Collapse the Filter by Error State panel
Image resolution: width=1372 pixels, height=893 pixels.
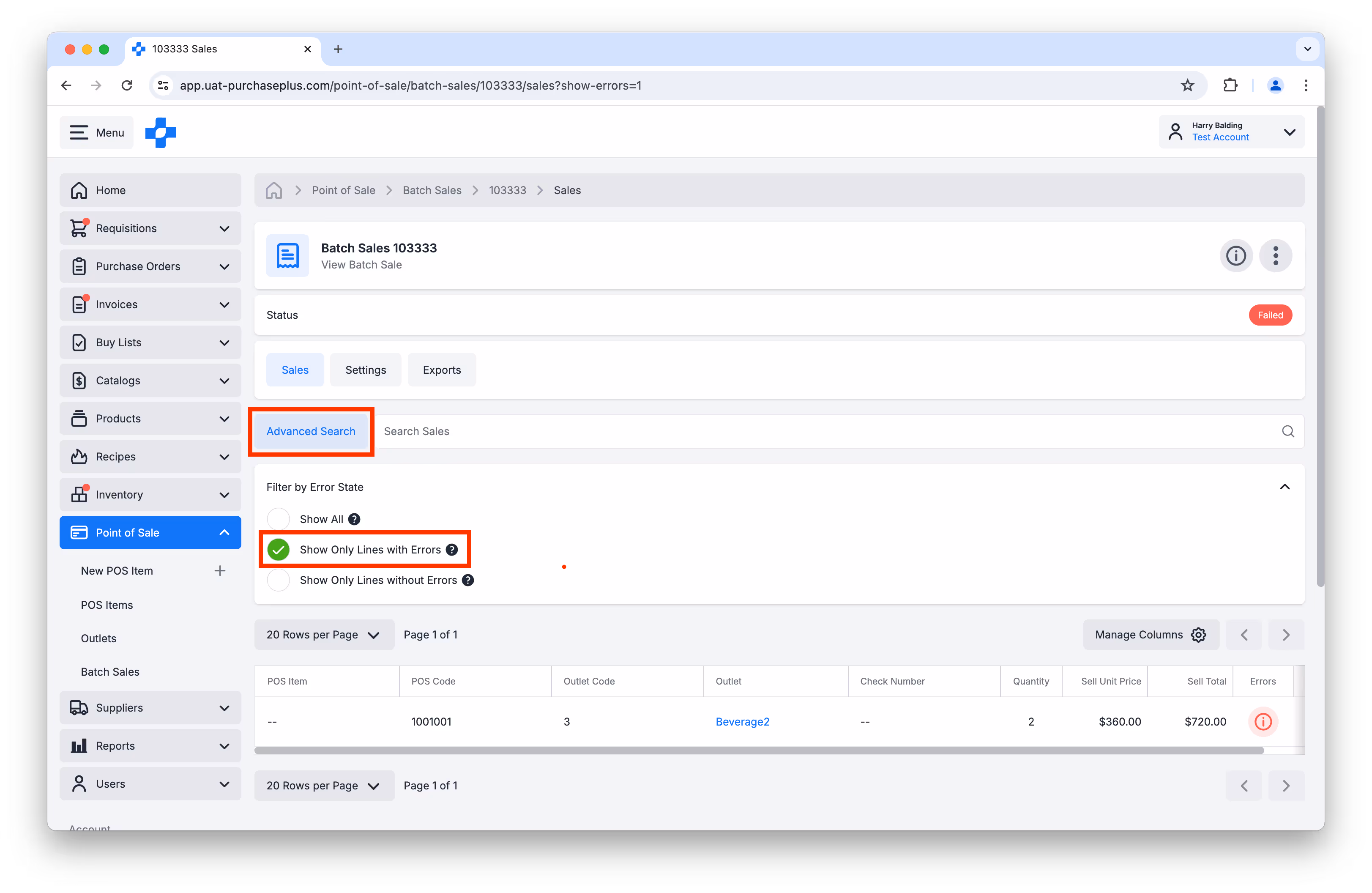[x=1285, y=487]
